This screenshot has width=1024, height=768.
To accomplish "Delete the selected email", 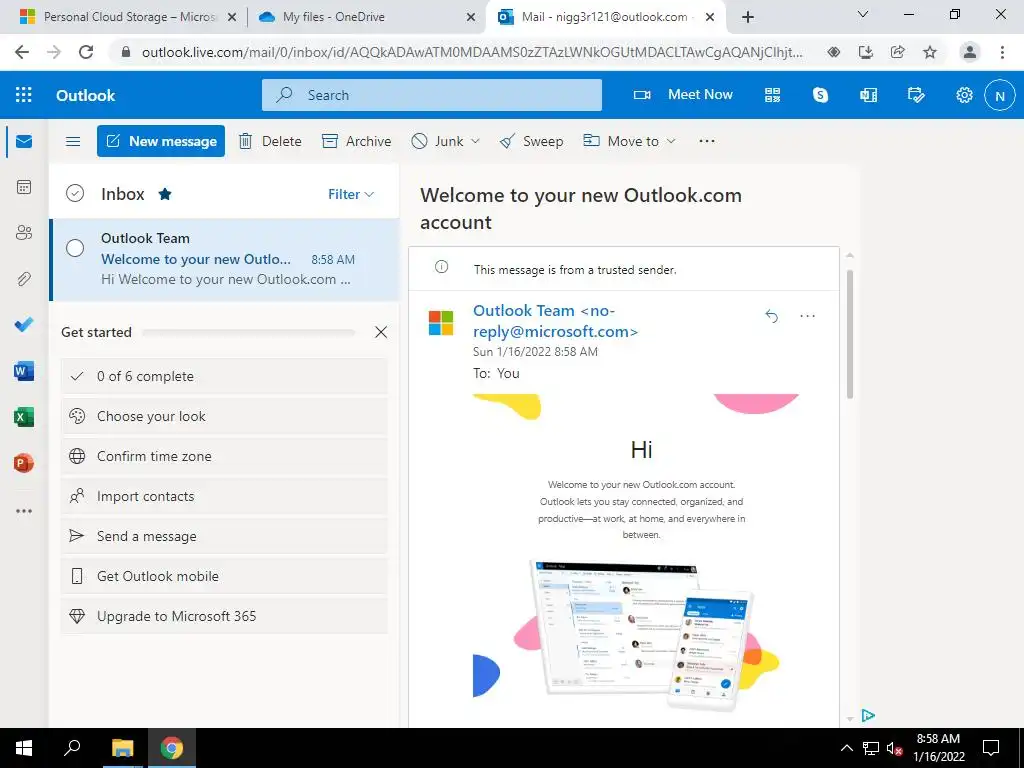I will pos(270,141).
